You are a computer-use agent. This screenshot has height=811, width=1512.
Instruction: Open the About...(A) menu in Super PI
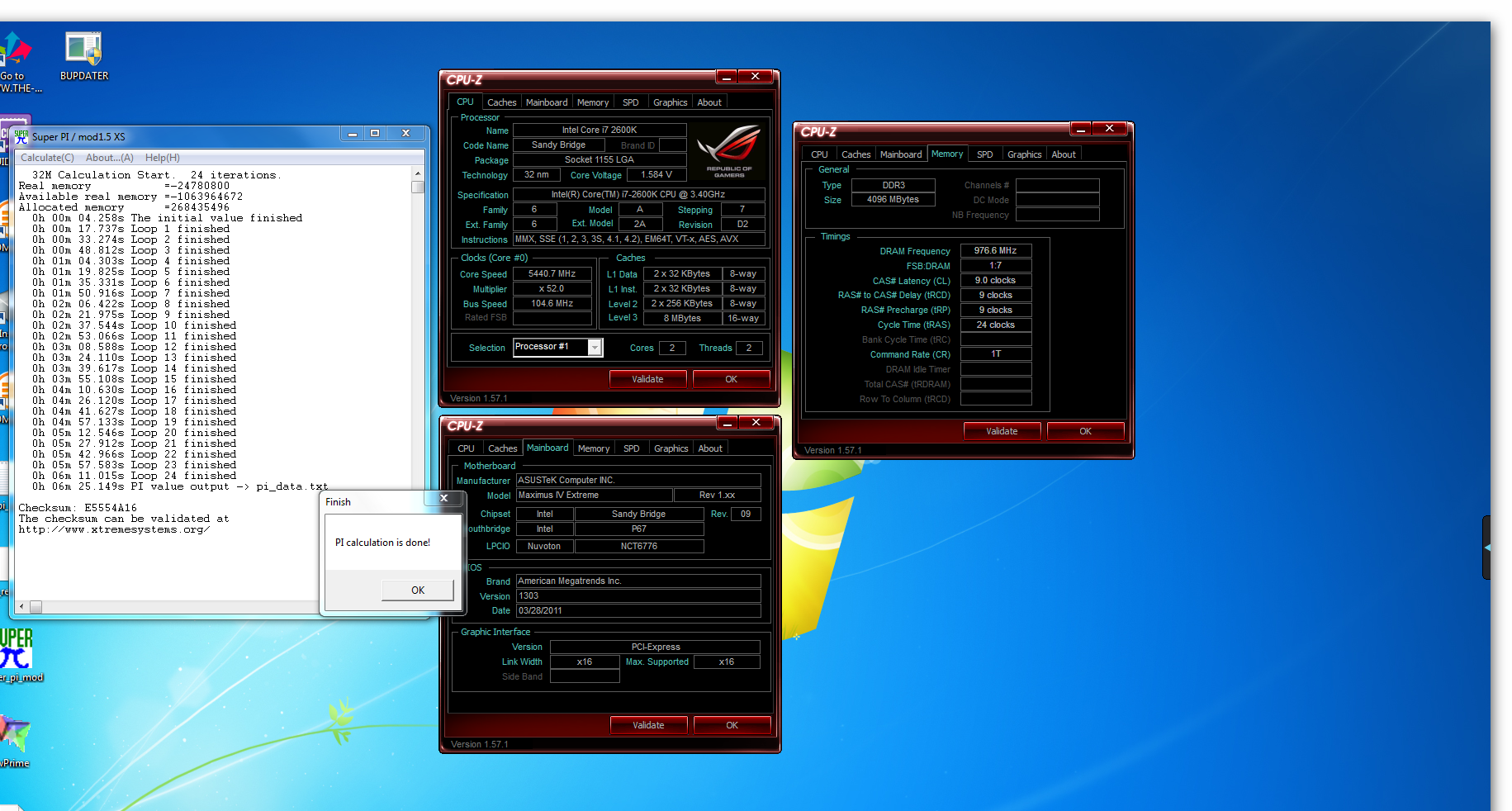pyautogui.click(x=109, y=158)
